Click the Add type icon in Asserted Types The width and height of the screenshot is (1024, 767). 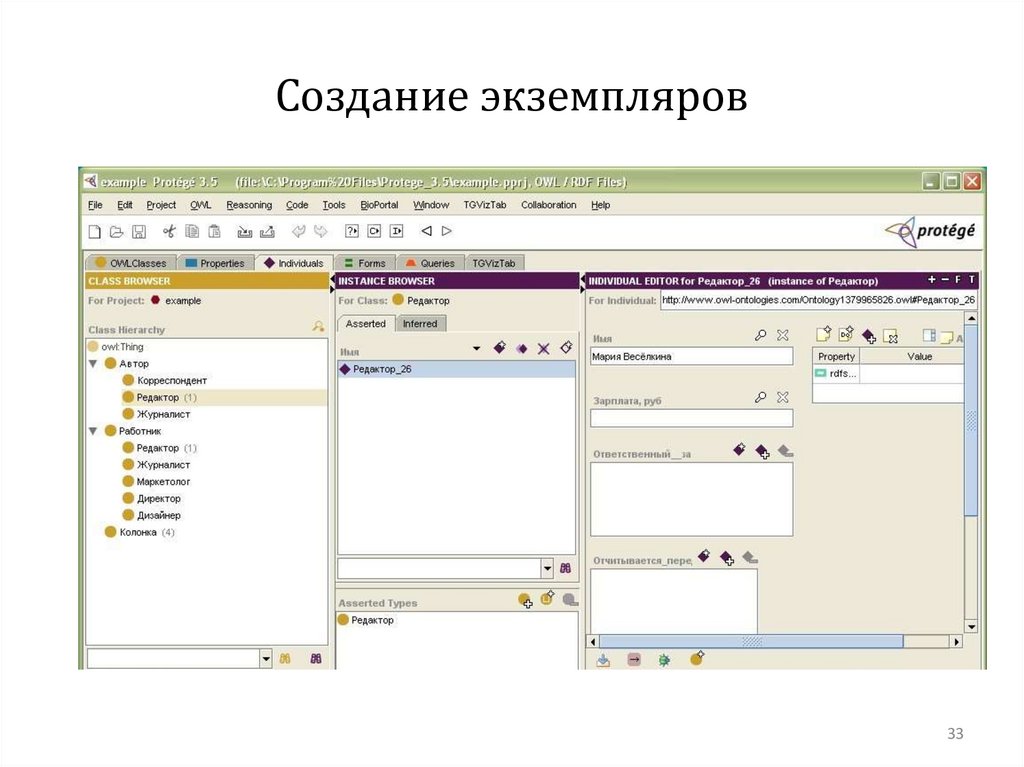[x=525, y=601]
